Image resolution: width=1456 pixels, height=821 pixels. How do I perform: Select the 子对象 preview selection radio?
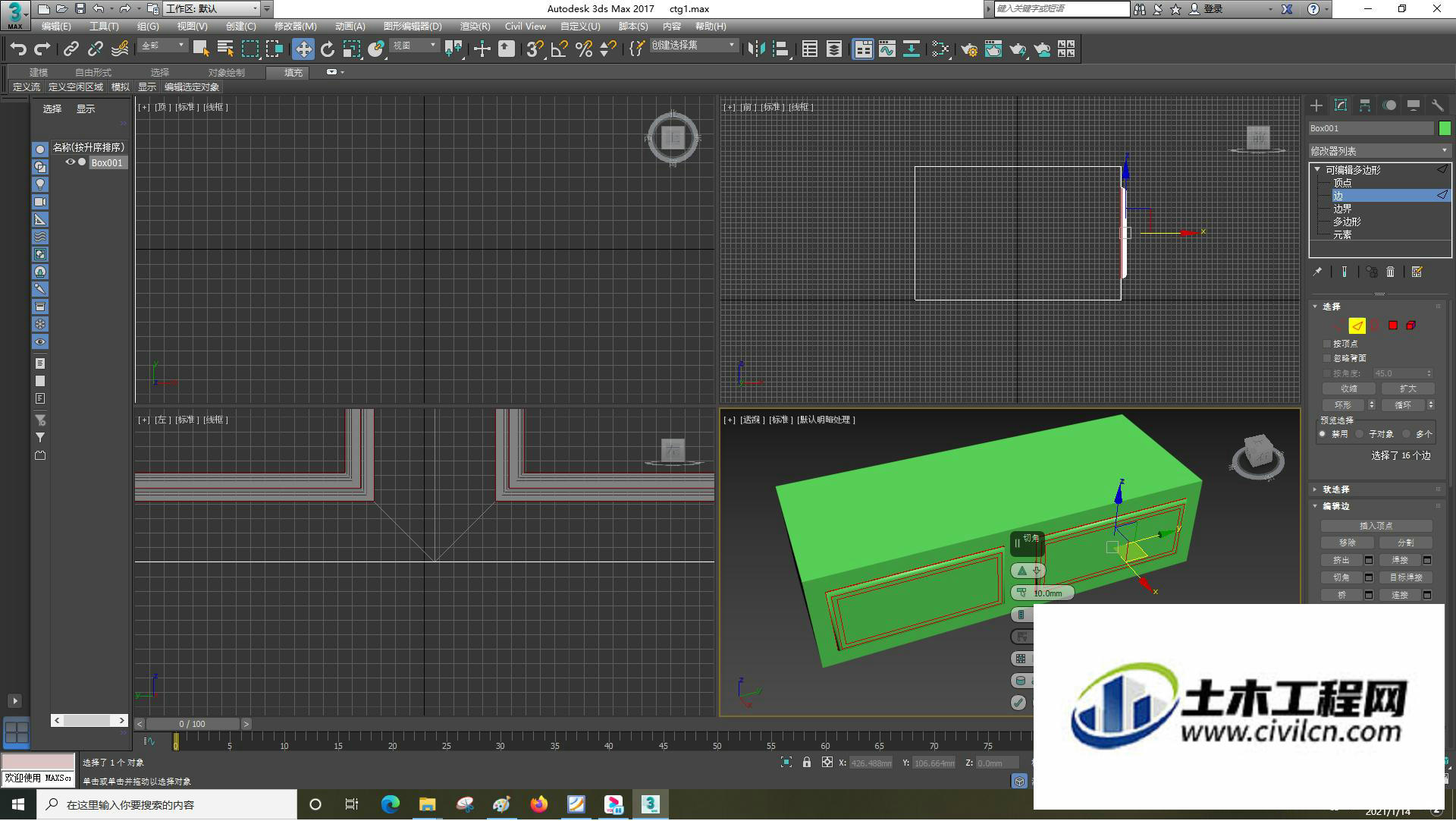[1360, 434]
